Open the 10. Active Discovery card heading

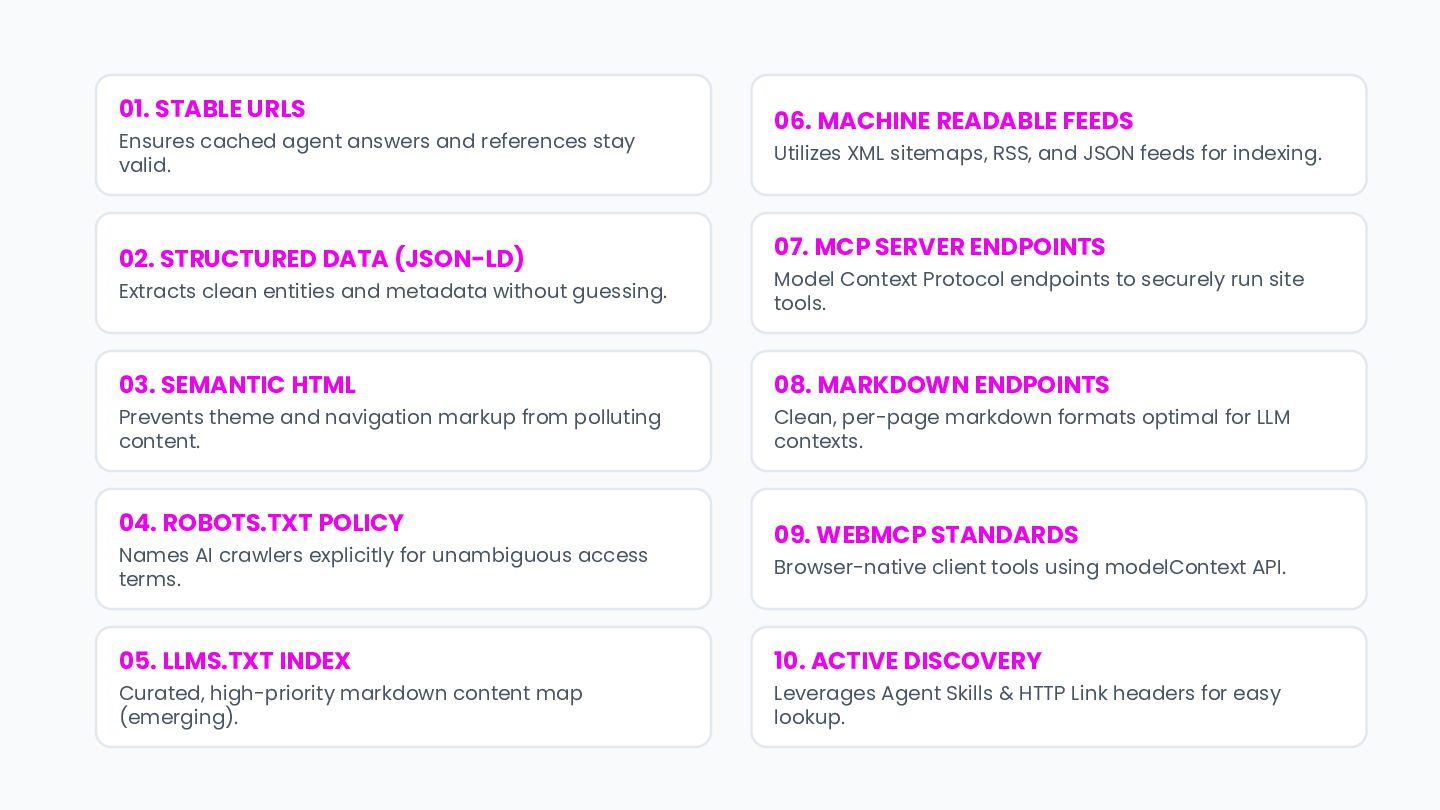(908, 660)
